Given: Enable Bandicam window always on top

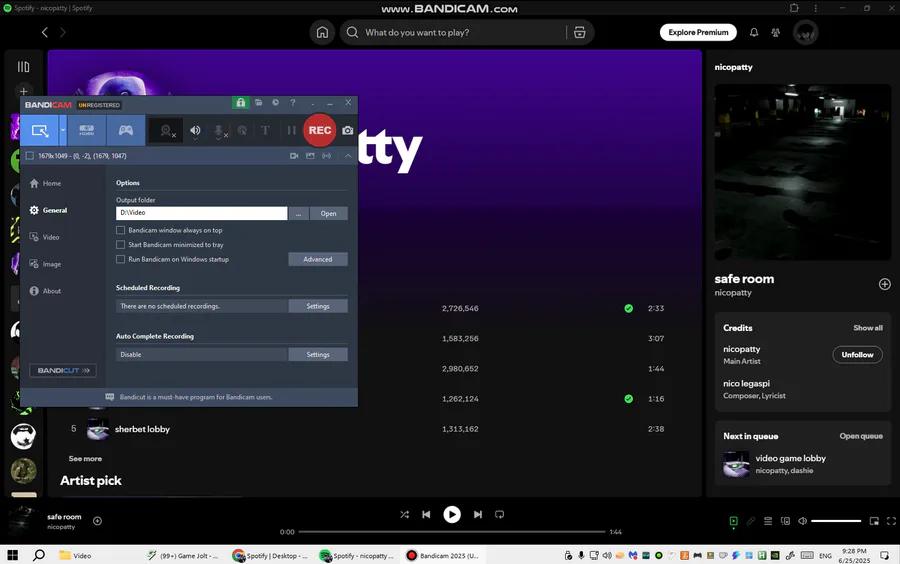Looking at the screenshot, I should point(121,230).
